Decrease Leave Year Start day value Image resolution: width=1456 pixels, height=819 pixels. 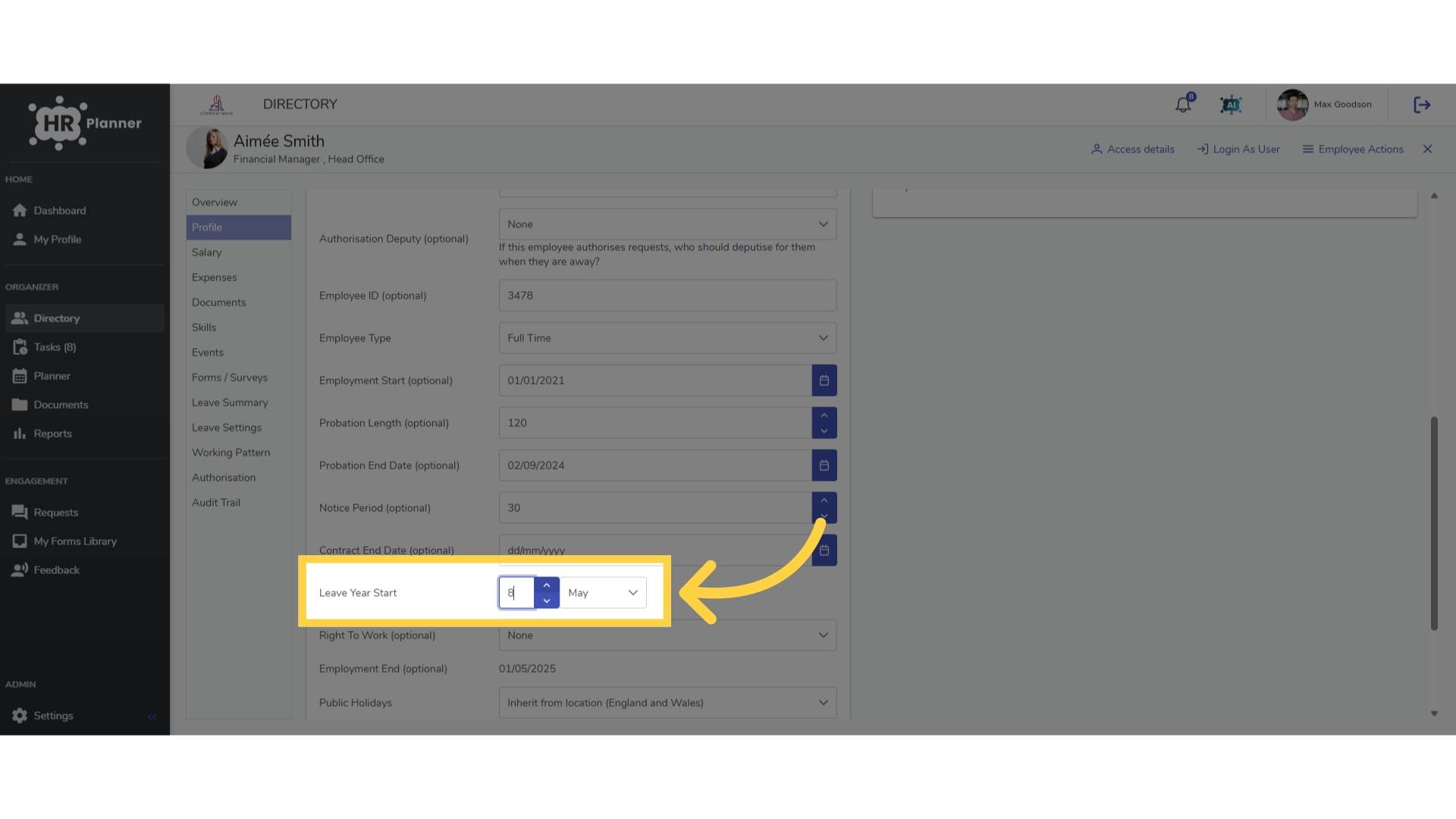[547, 601]
